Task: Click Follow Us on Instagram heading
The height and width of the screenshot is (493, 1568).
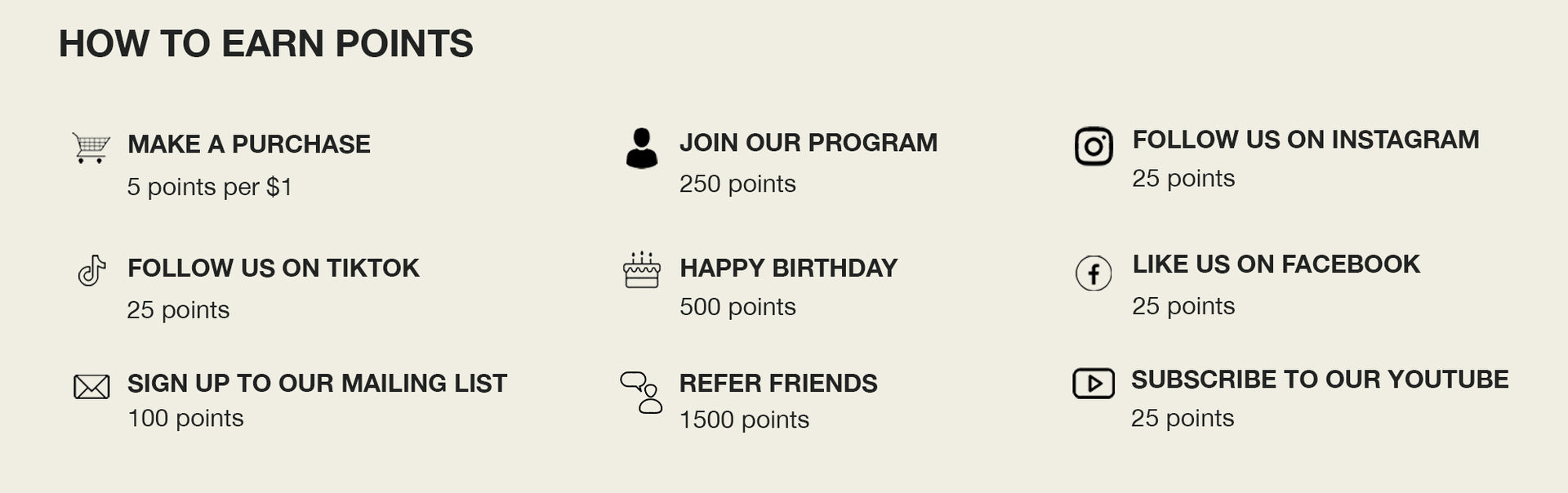Action: [x=1306, y=140]
